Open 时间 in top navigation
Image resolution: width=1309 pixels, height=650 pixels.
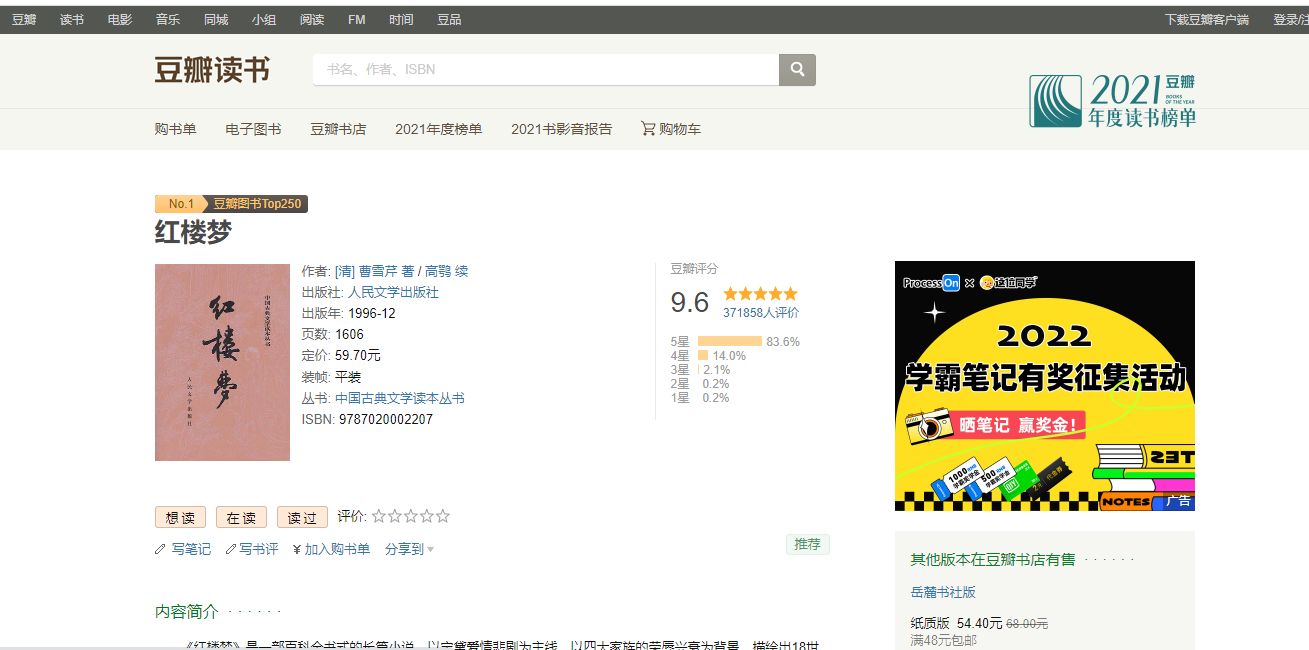[401, 20]
